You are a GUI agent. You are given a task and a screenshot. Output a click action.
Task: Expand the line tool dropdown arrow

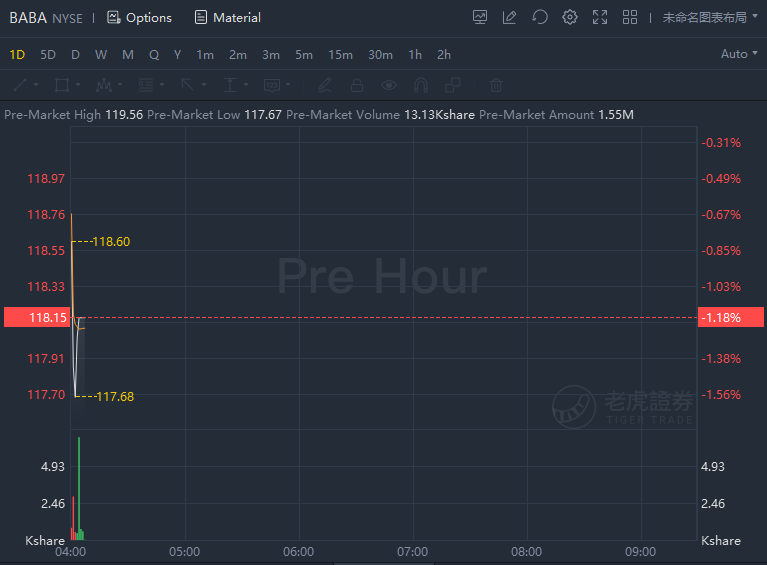[36, 85]
